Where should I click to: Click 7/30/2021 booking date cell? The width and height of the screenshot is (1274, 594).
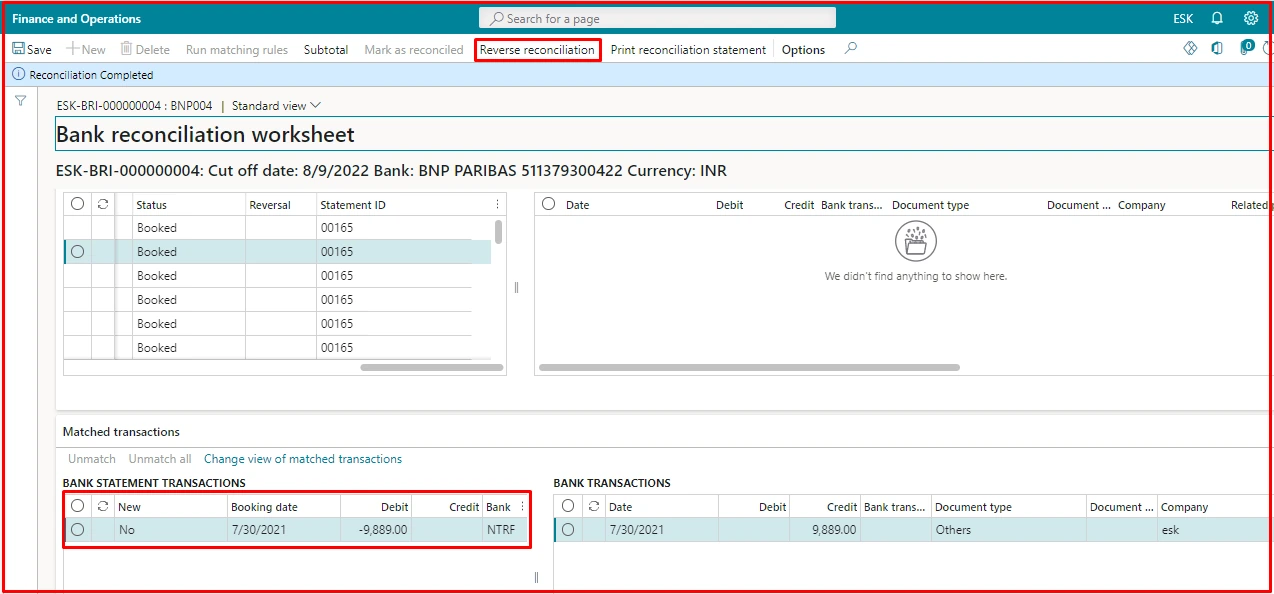pos(284,530)
